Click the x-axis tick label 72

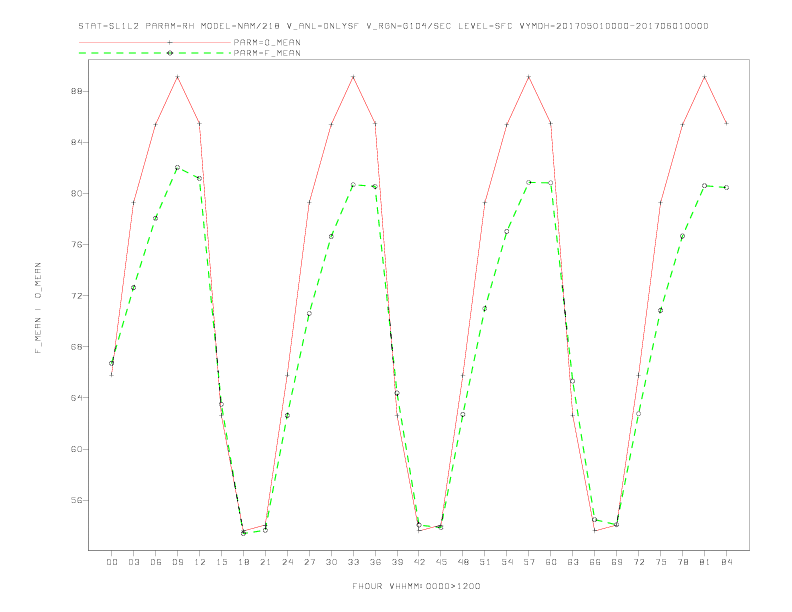point(639,562)
